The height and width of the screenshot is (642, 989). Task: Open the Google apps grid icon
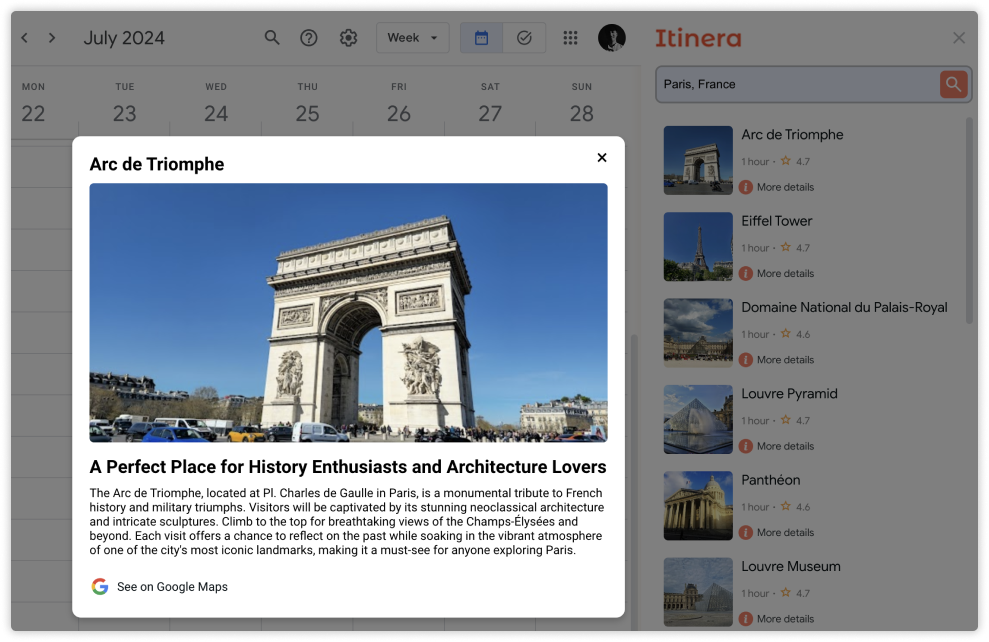pos(570,38)
